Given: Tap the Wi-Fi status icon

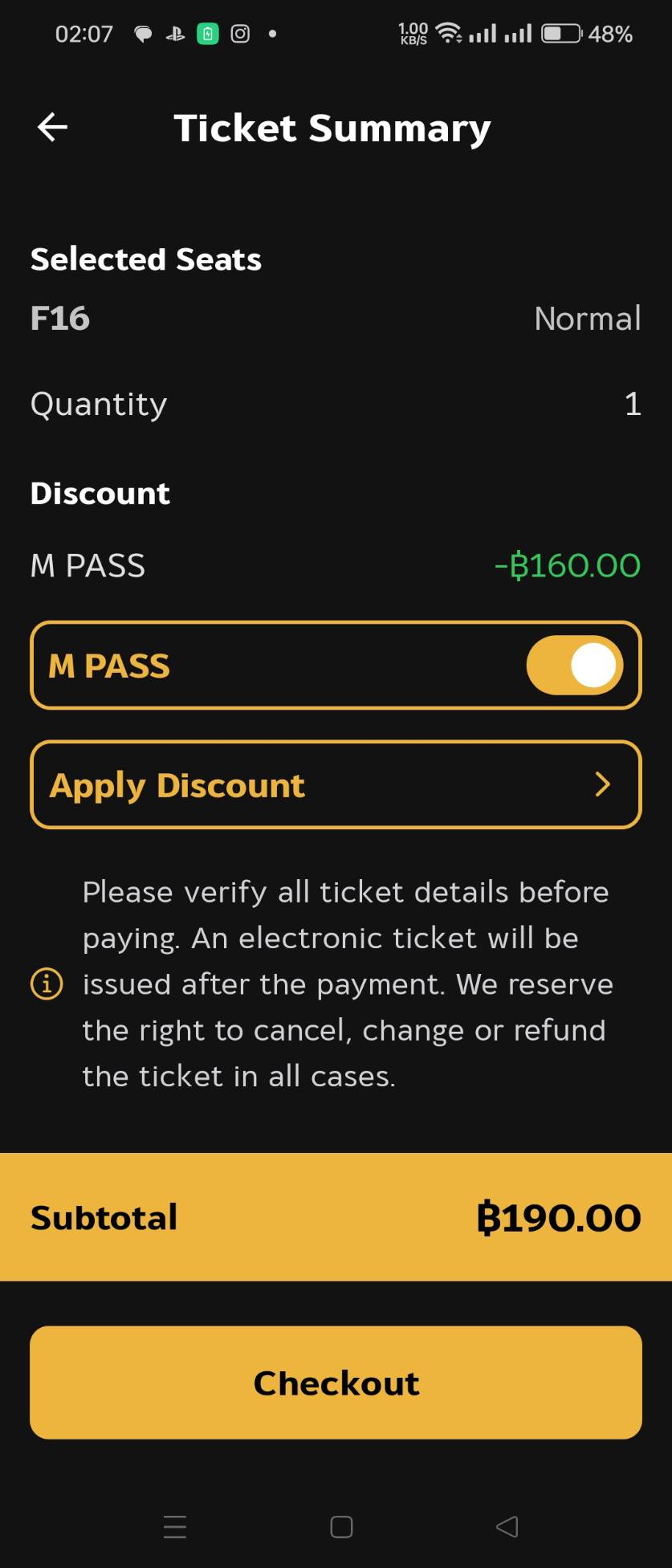Looking at the screenshot, I should point(448,34).
